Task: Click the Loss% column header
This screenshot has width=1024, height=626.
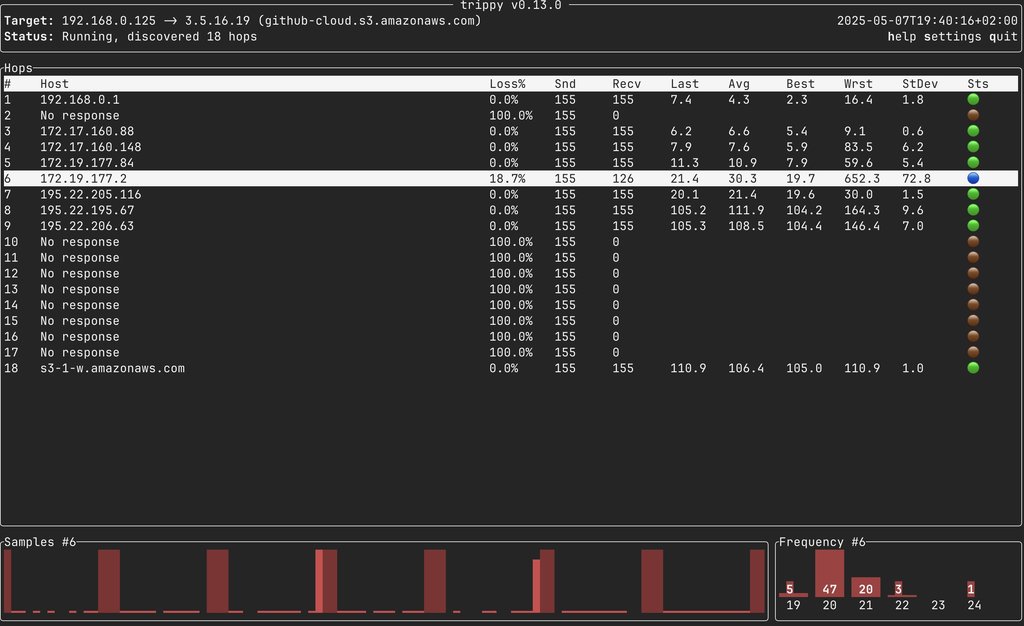Action: coord(507,84)
